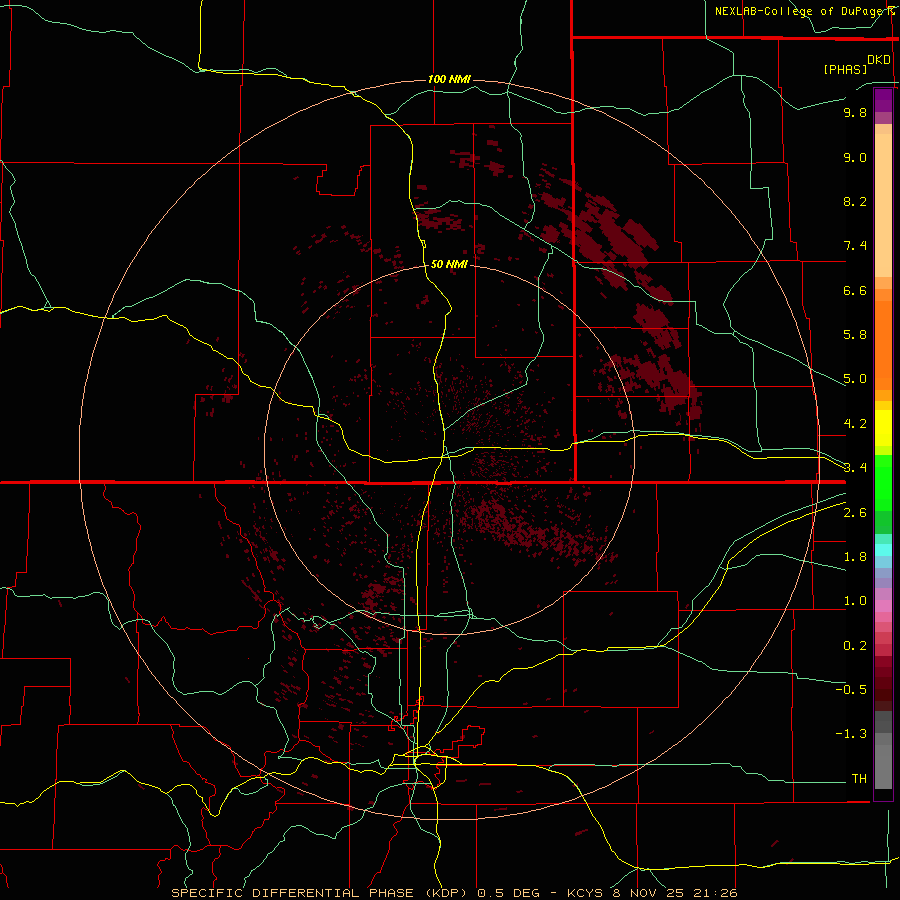900x900 pixels.
Task: Click the 1.0 color scale value
Action: (x=855, y=601)
